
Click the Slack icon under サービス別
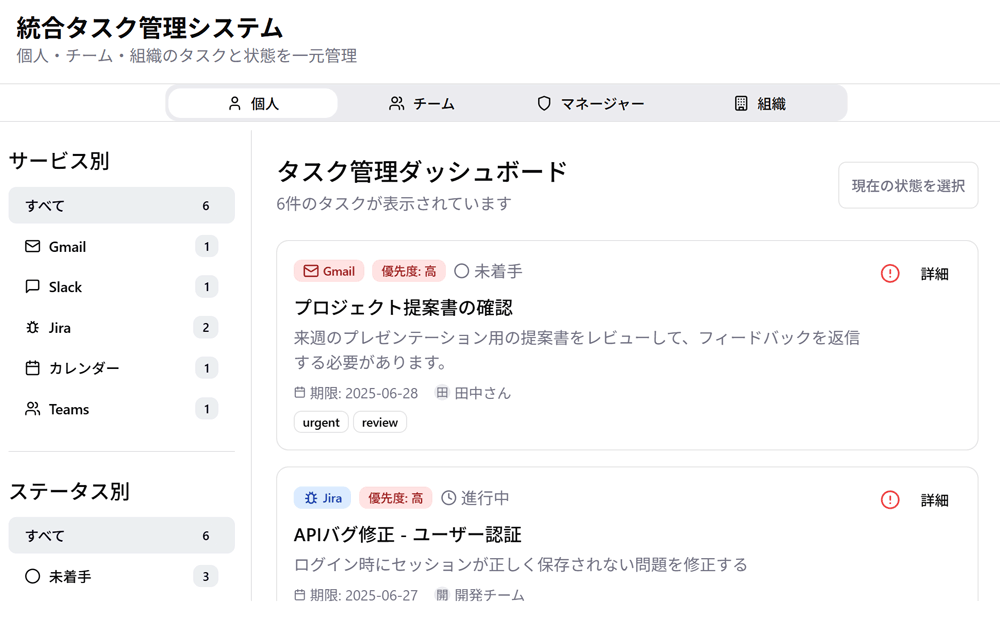(x=30, y=287)
